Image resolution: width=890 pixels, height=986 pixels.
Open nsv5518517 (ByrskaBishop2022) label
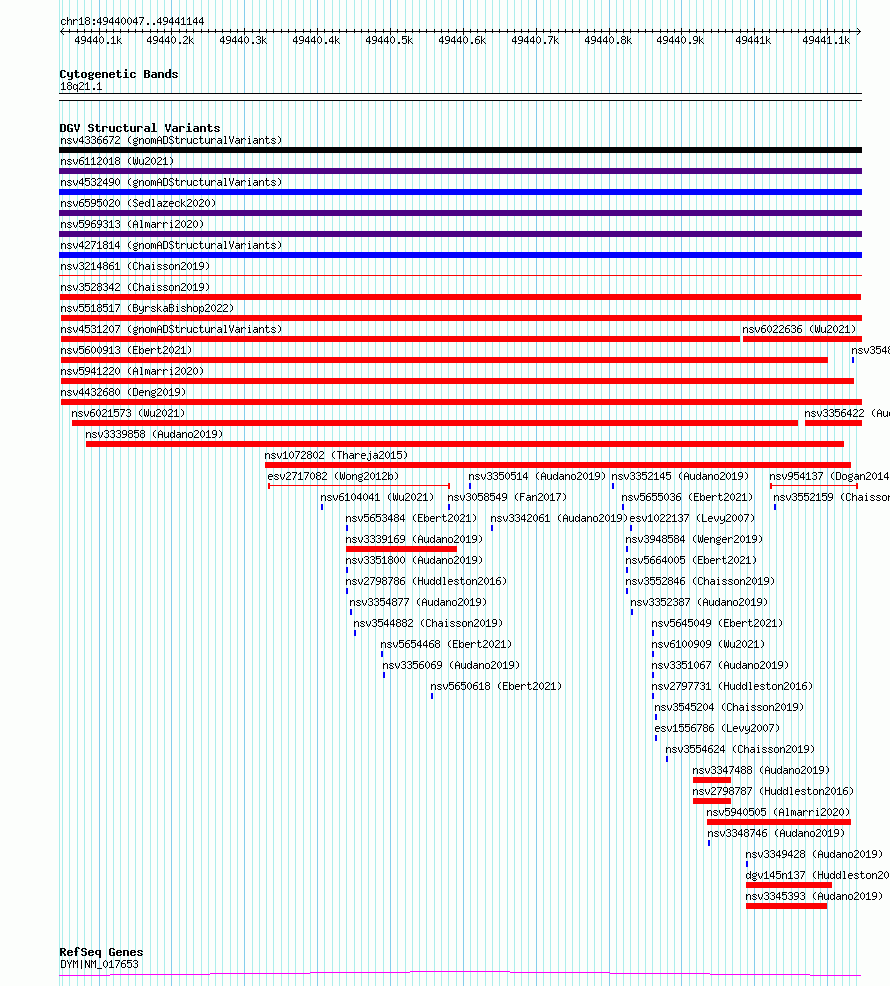point(147,308)
